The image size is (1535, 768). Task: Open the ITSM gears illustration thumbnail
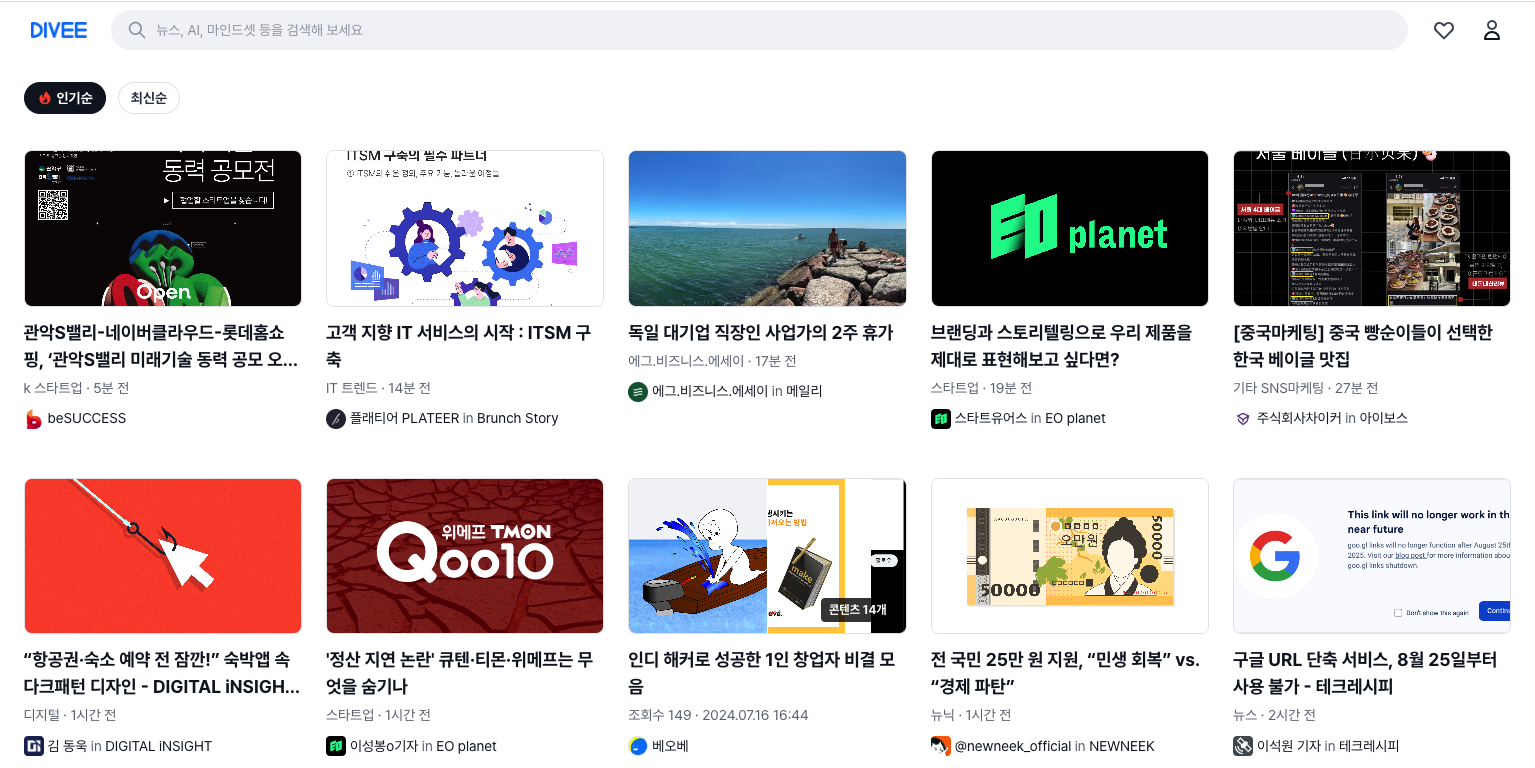(465, 228)
